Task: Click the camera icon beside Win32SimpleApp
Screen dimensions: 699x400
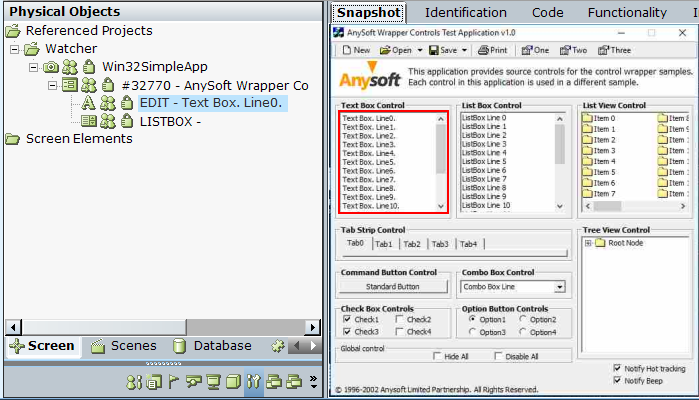Action: point(50,67)
